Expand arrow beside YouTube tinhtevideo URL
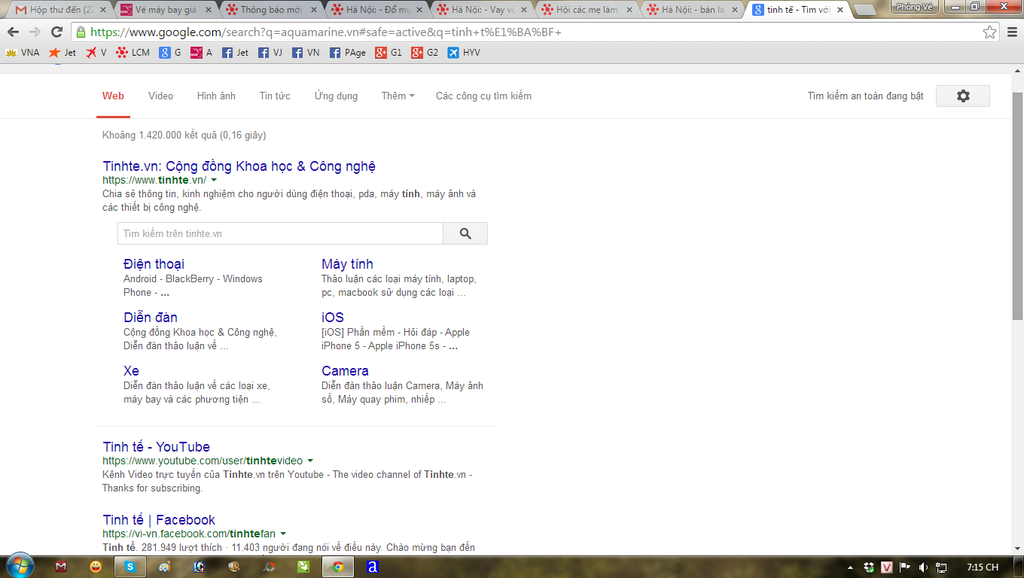Viewport: 1024px width, 578px height. pyautogui.click(x=311, y=461)
